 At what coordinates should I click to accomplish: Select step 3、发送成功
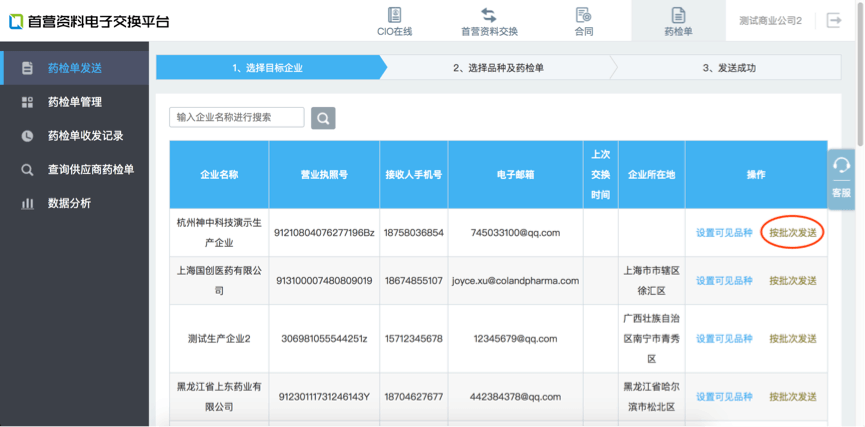(729, 68)
